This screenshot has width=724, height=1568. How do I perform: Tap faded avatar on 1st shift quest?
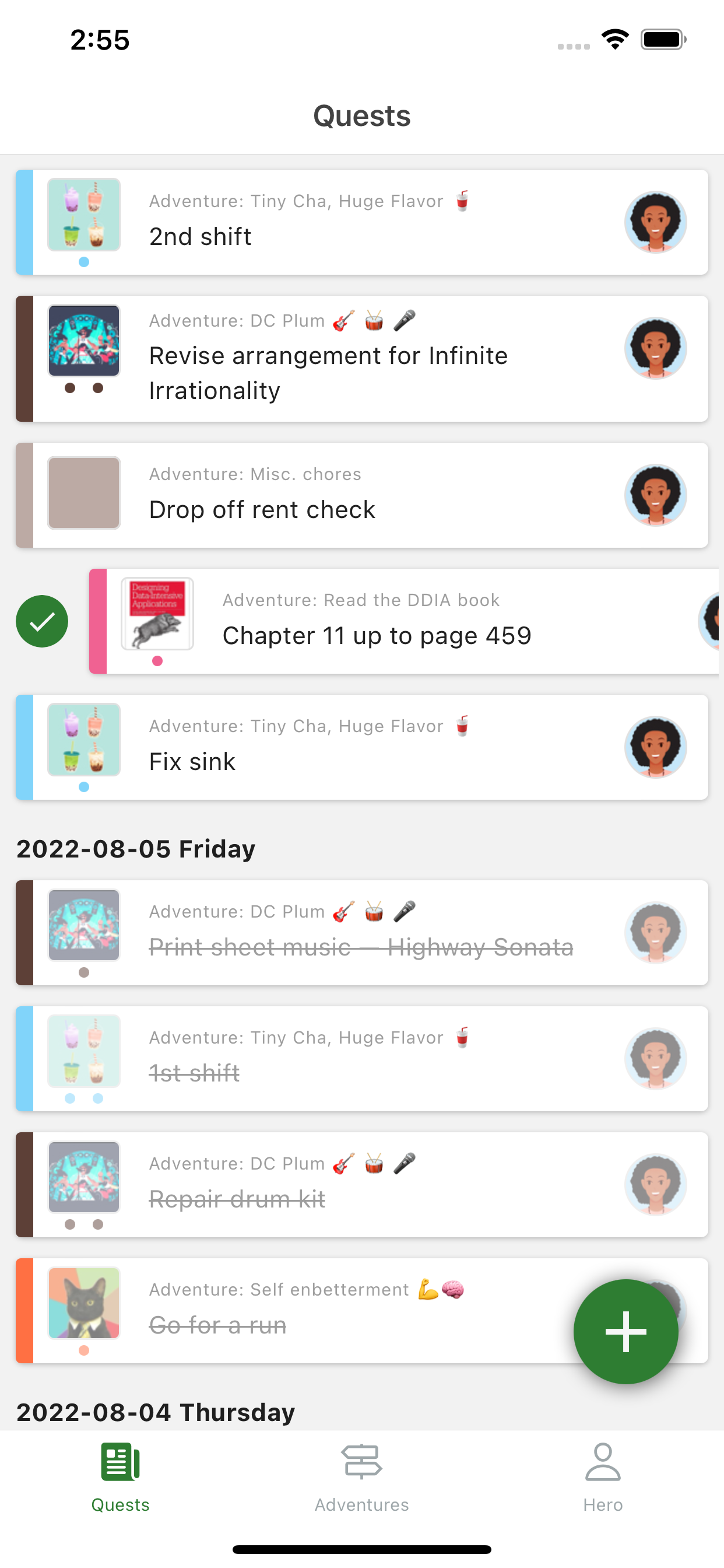(x=655, y=1059)
